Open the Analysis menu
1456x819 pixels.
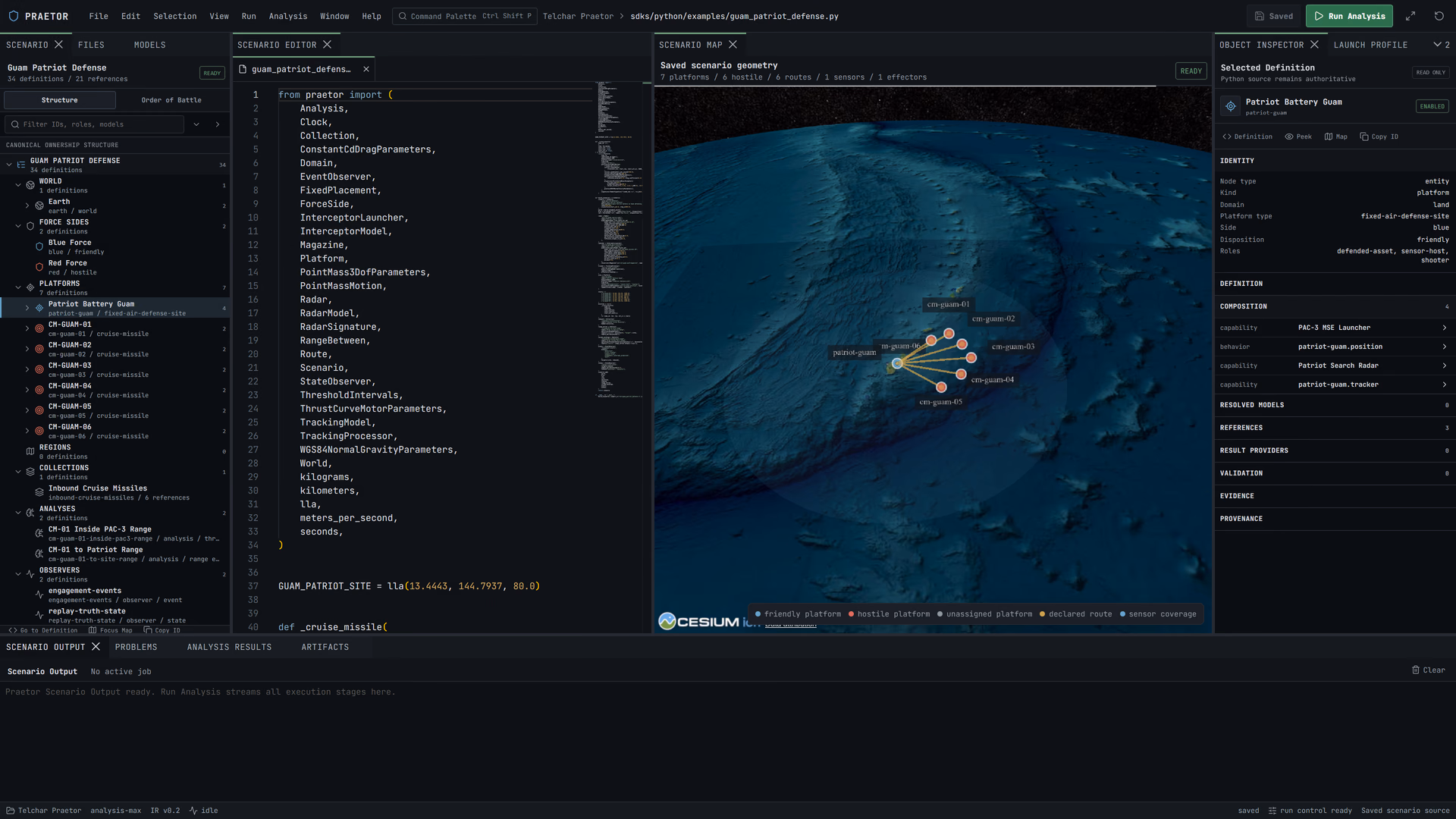click(288, 16)
